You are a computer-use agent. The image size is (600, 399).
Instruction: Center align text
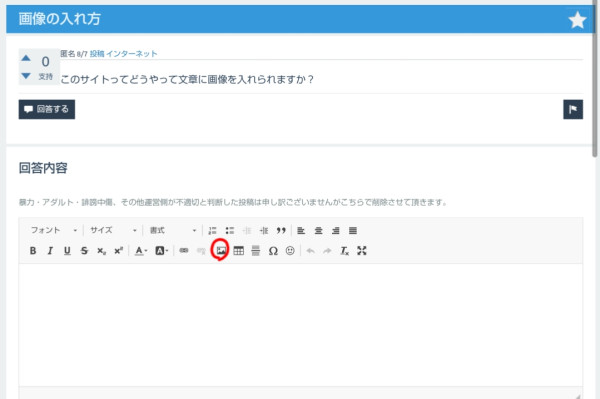pos(318,231)
